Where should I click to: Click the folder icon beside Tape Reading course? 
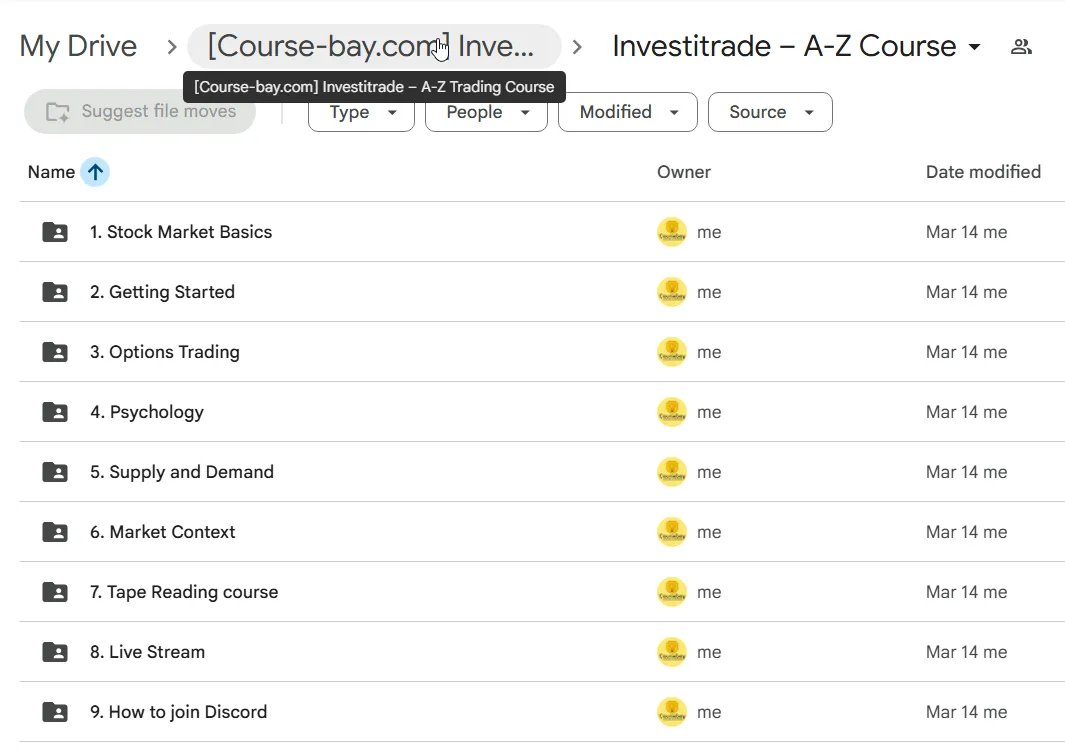click(55, 592)
